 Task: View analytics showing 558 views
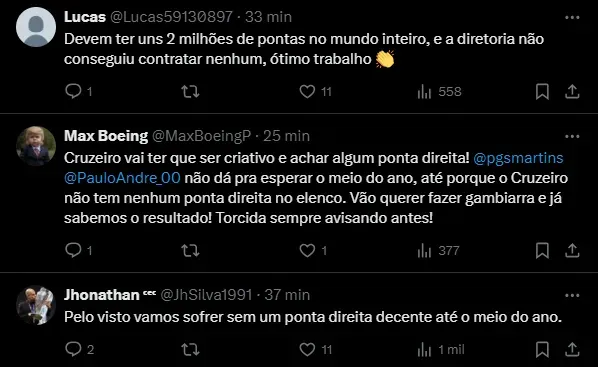point(439,92)
